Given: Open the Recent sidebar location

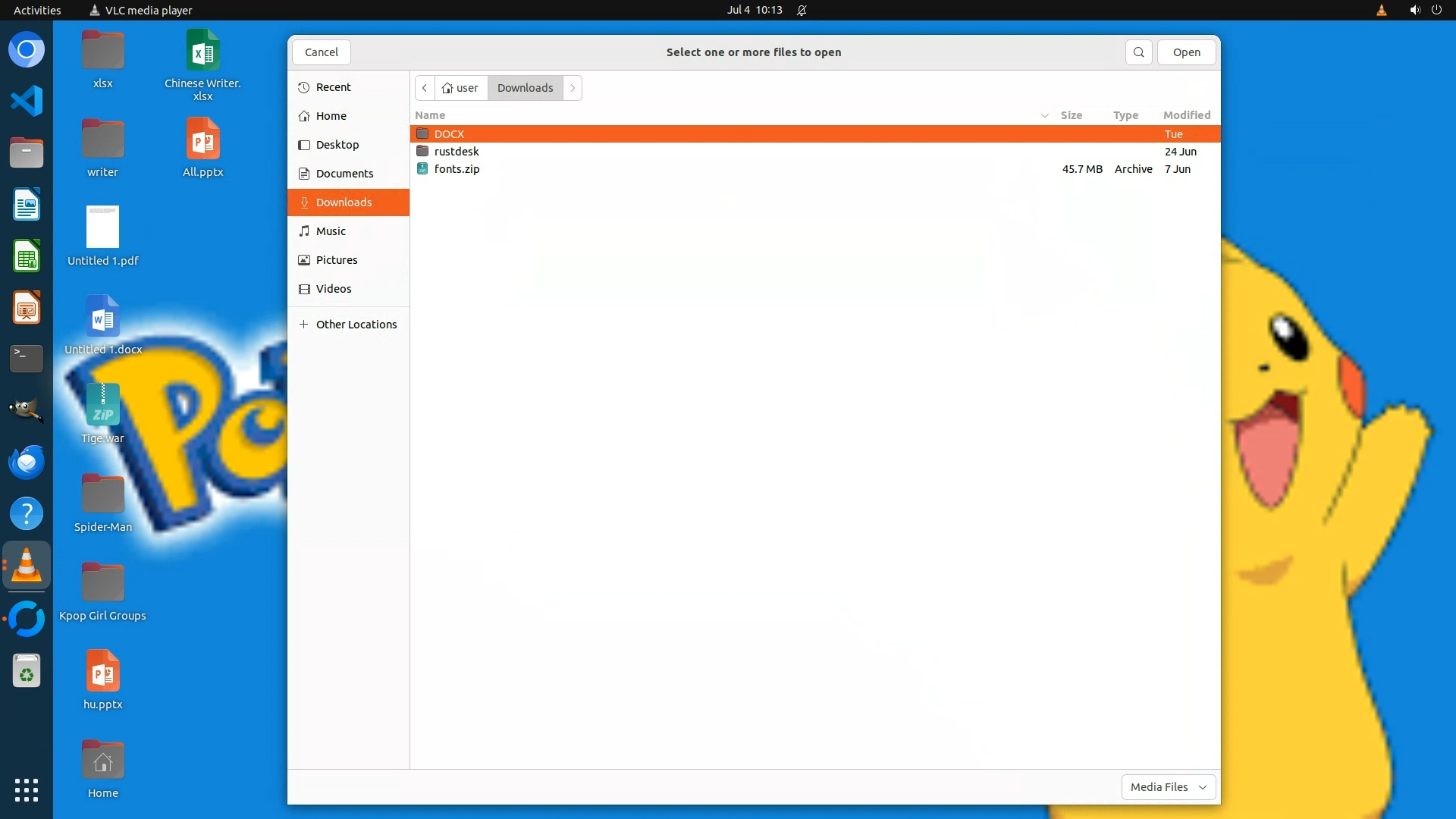Looking at the screenshot, I should click(333, 87).
